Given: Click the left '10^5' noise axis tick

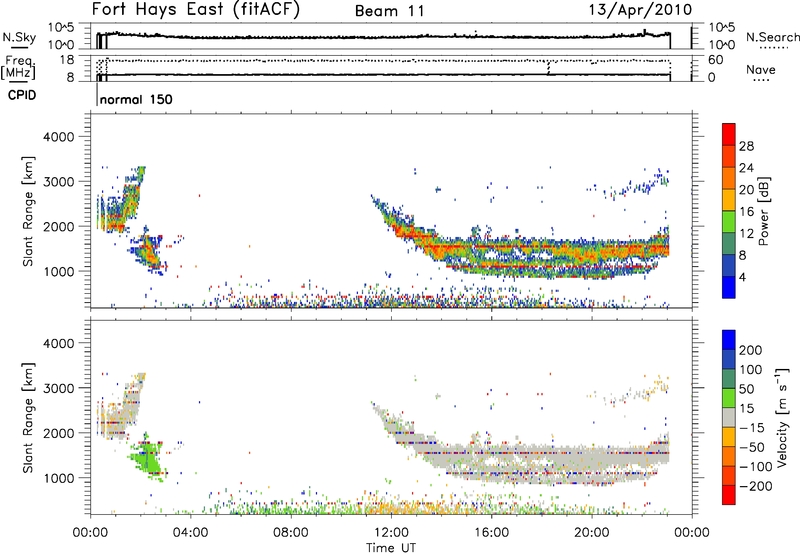Looking at the screenshot, I should click(x=61, y=28).
